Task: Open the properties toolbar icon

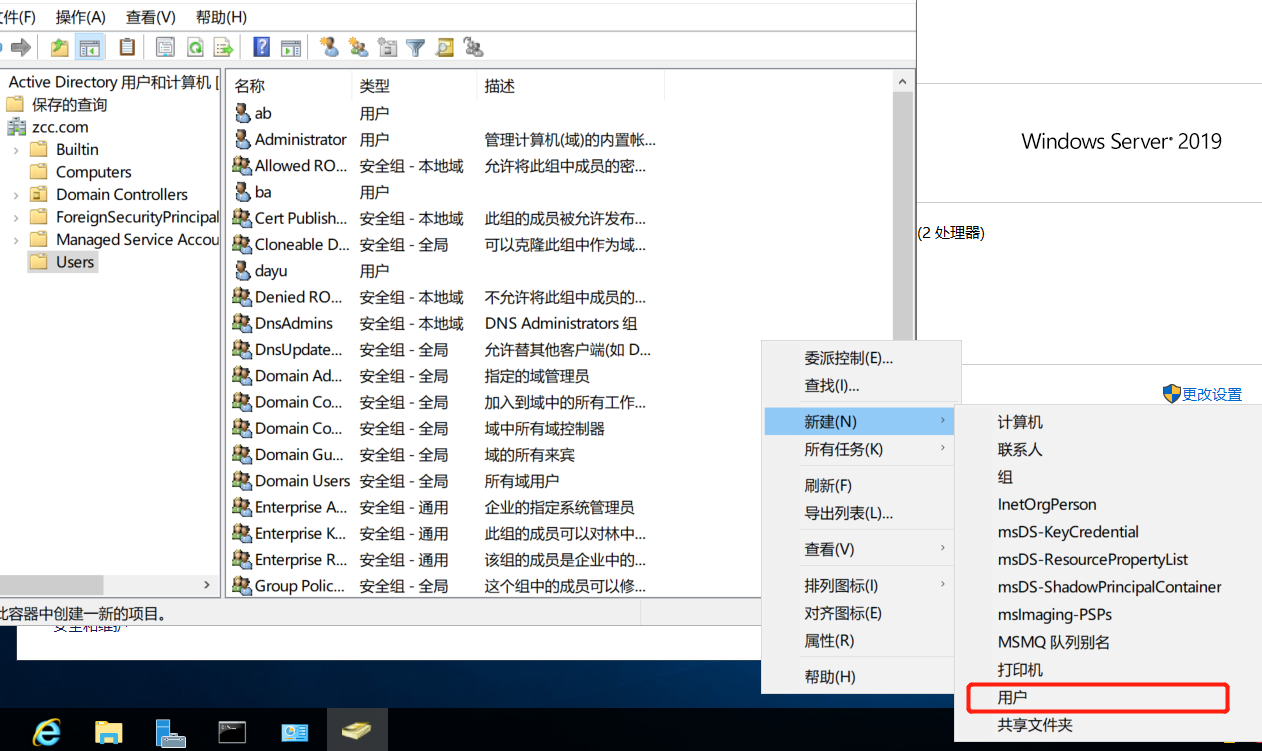Action: pos(165,47)
